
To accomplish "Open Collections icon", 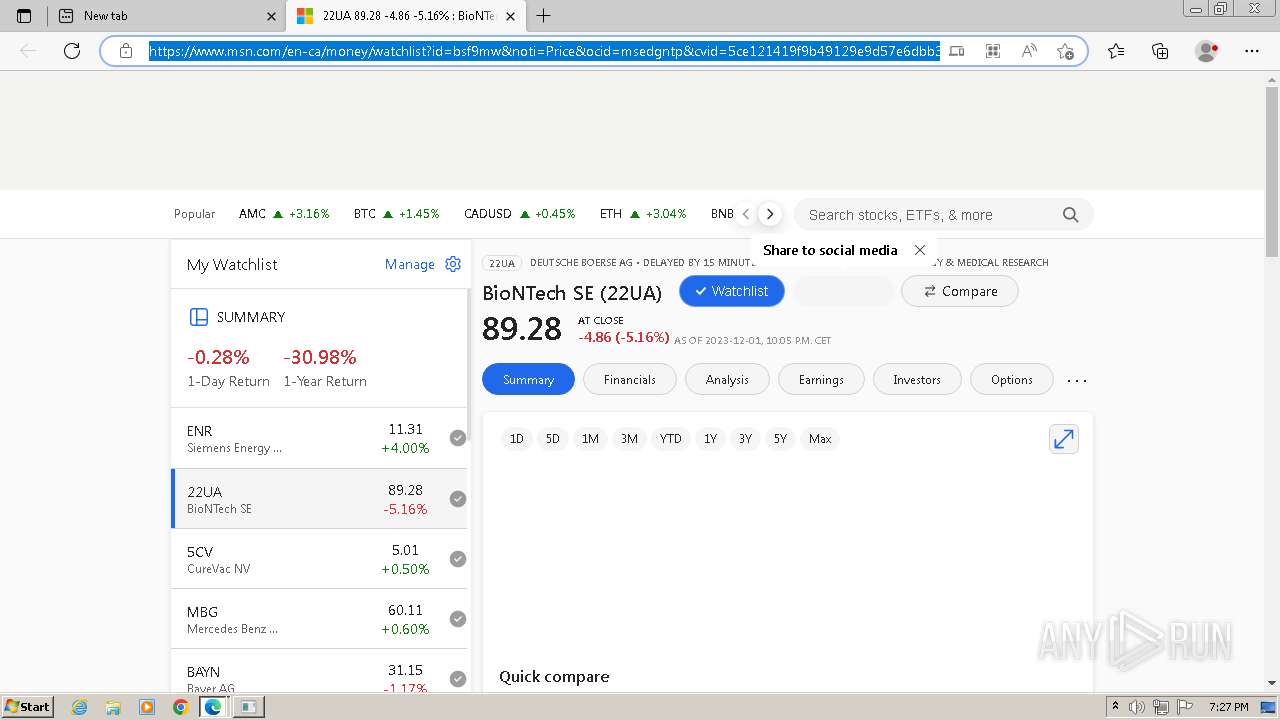I will tap(1160, 51).
